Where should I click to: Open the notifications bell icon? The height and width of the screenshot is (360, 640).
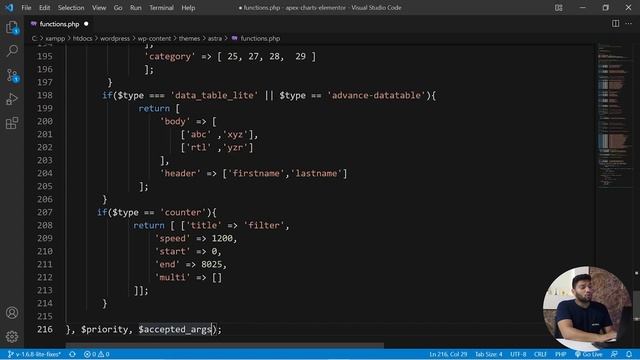pos(629,354)
